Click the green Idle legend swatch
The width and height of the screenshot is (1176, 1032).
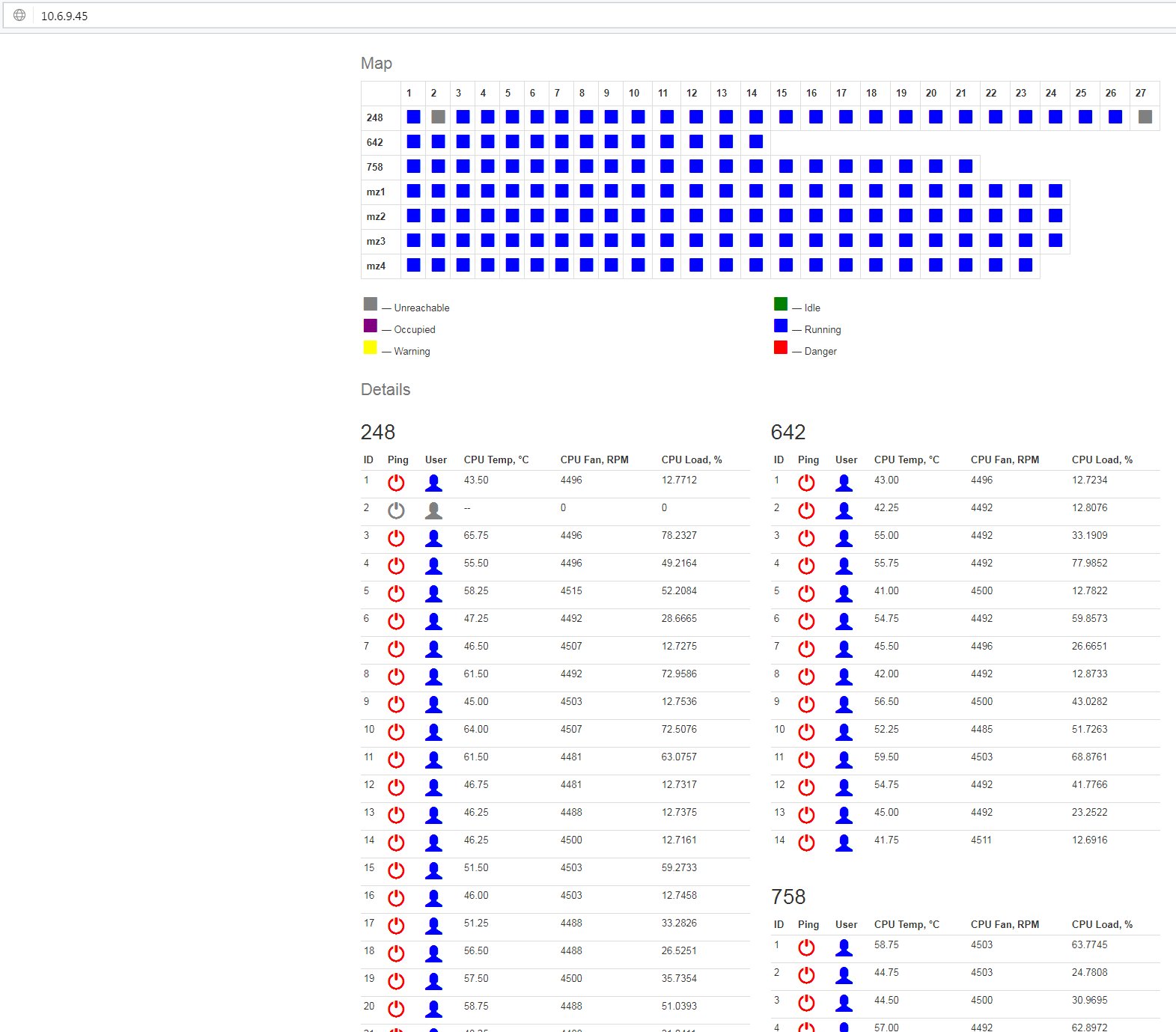(x=781, y=304)
